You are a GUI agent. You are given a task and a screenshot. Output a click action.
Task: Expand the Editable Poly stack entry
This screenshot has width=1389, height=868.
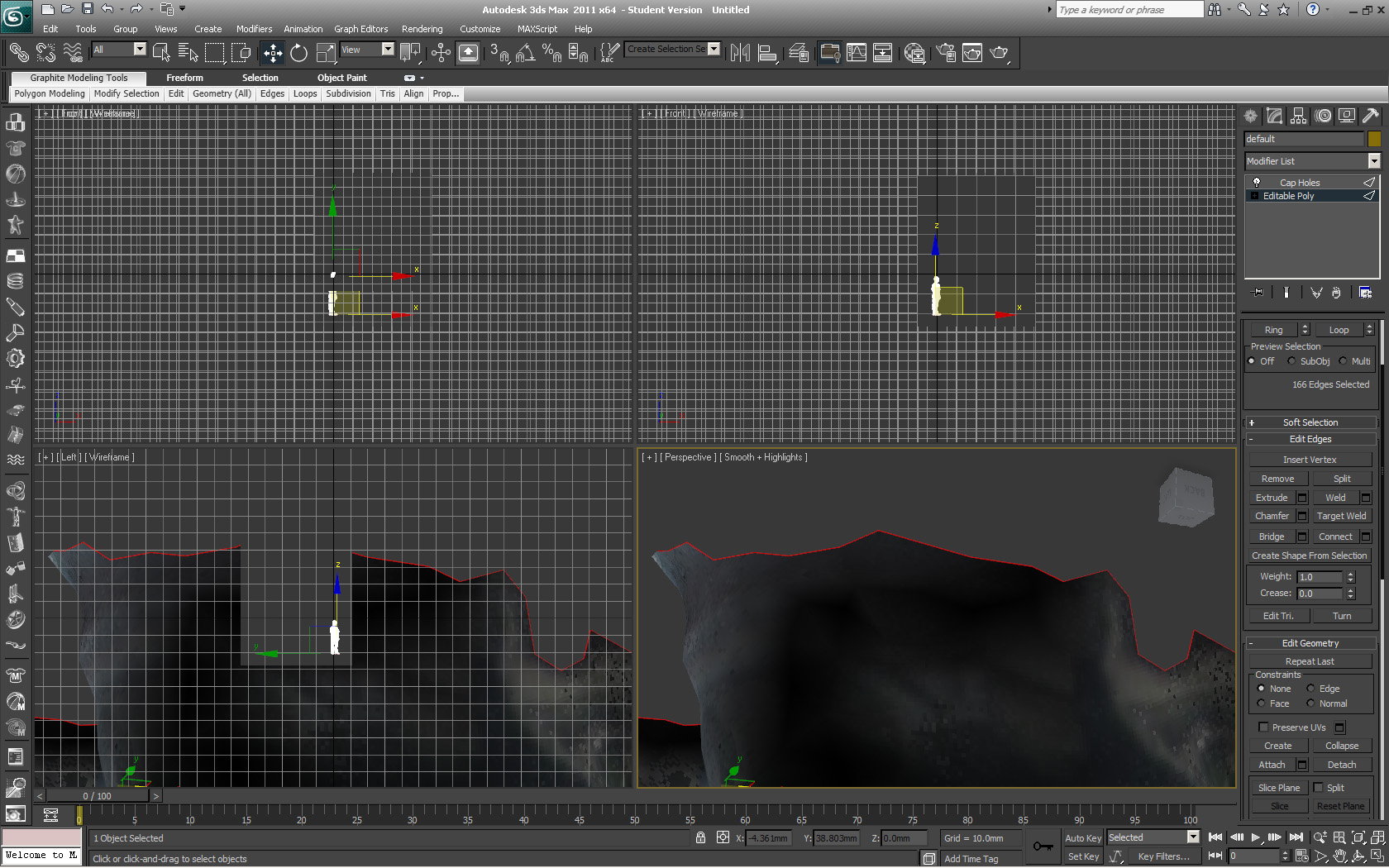(x=1254, y=196)
